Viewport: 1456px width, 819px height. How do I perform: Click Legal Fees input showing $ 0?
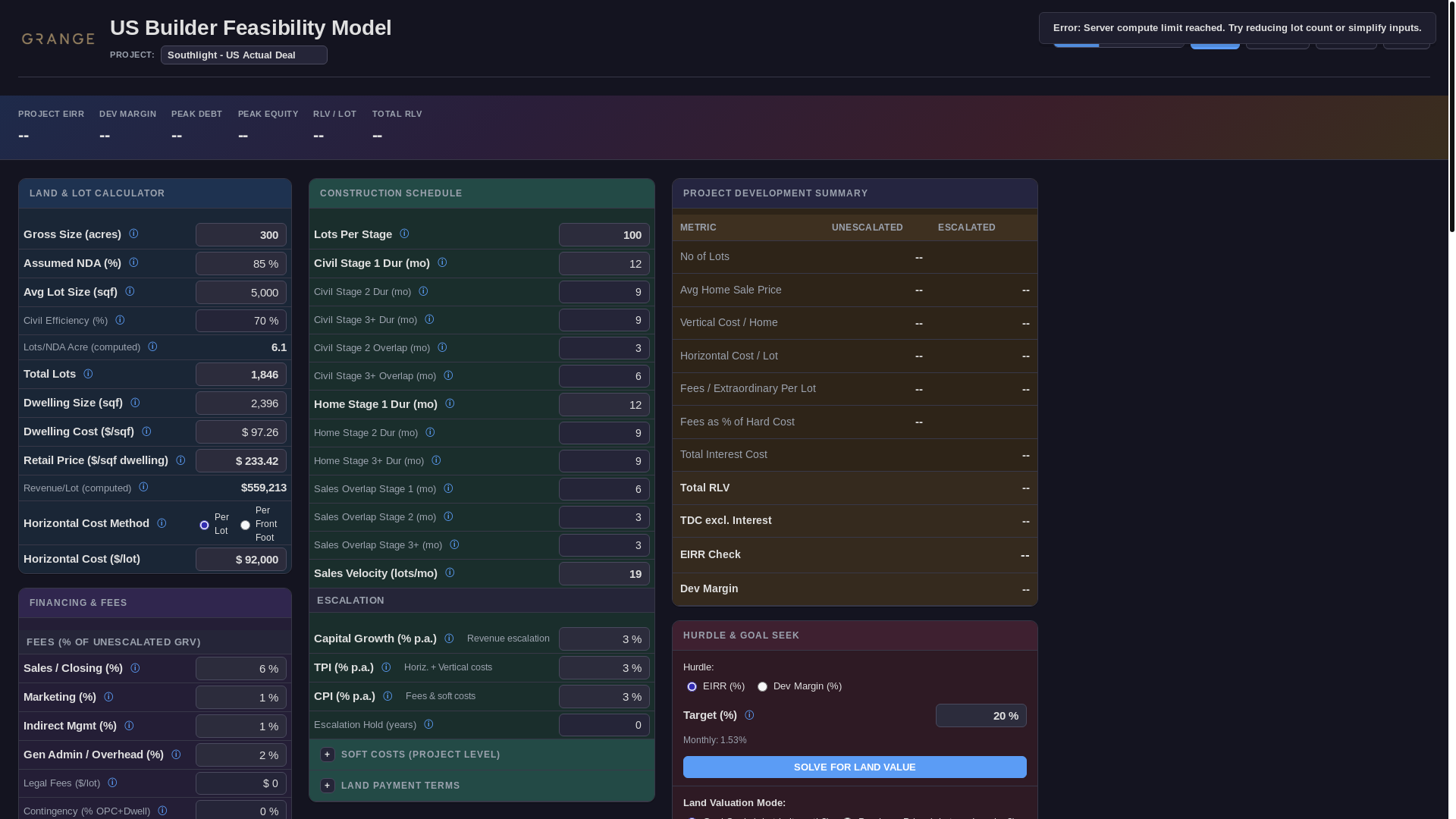tap(241, 783)
